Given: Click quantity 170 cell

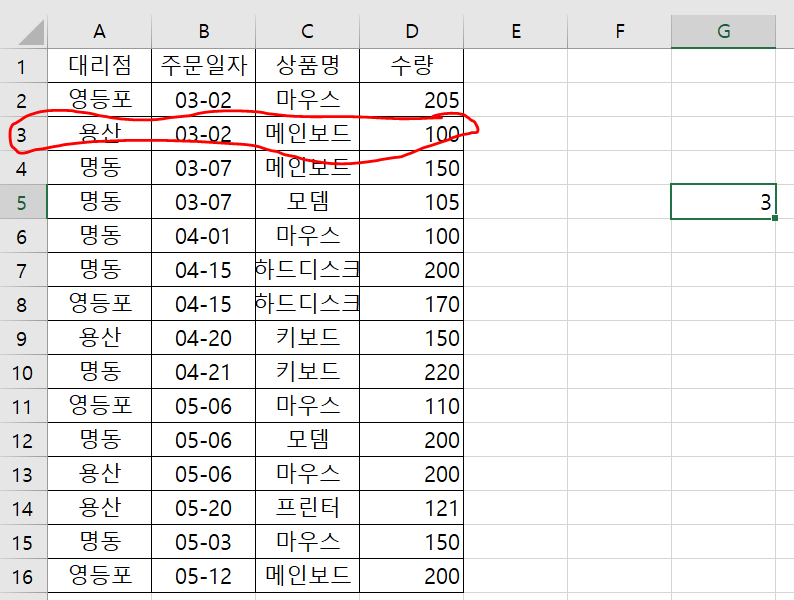Looking at the screenshot, I should tap(412, 304).
